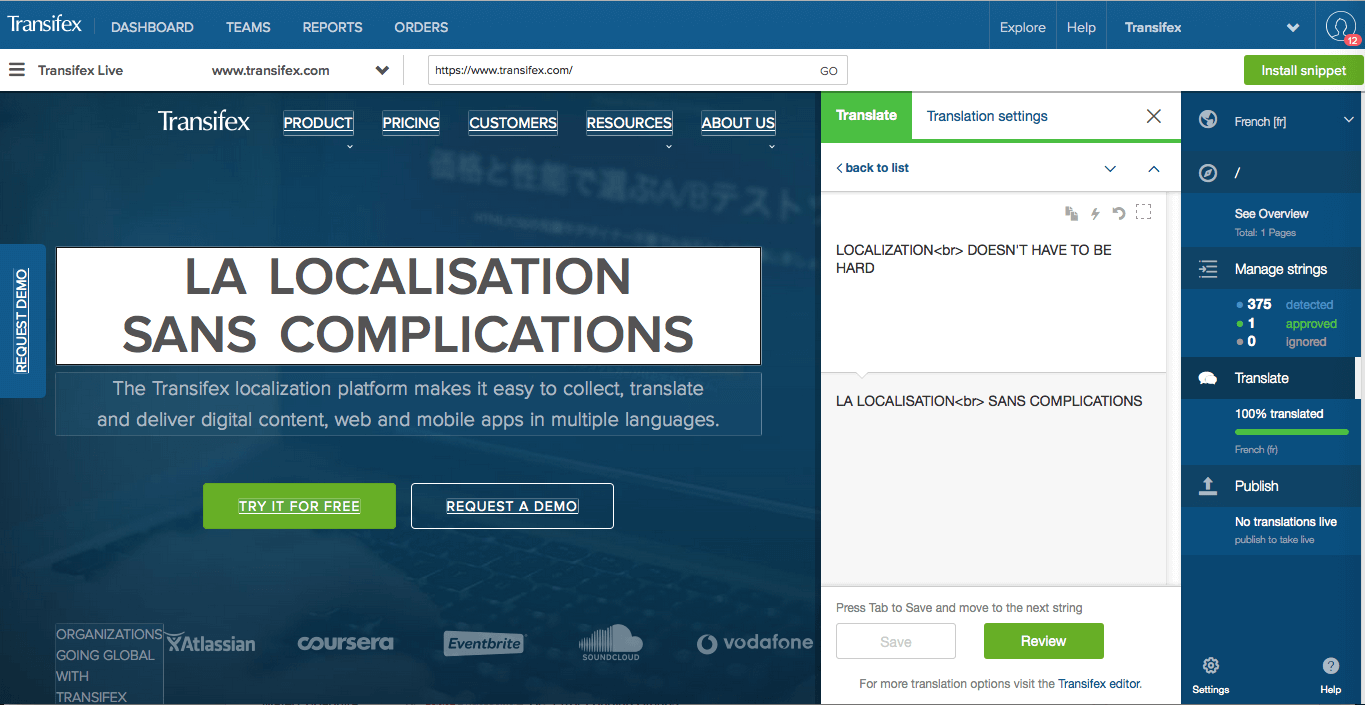Click the Publish upload icon
Viewport: 1365px width, 705px height.
coord(1208,486)
